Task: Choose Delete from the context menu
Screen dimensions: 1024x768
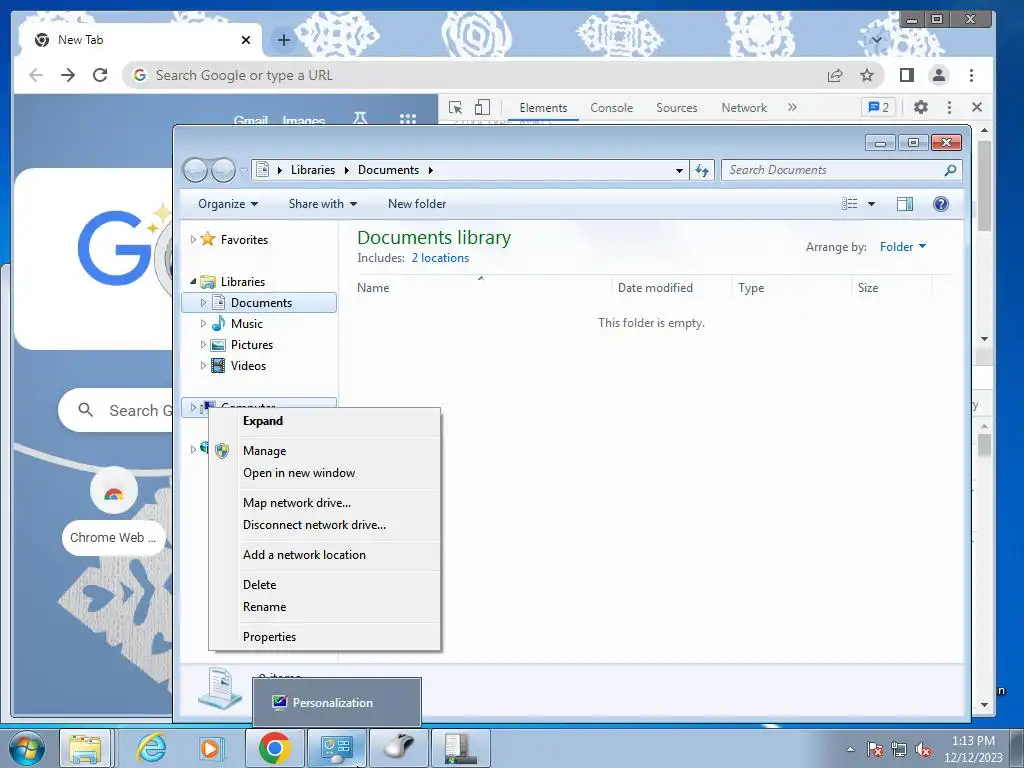Action: click(325, 585)
